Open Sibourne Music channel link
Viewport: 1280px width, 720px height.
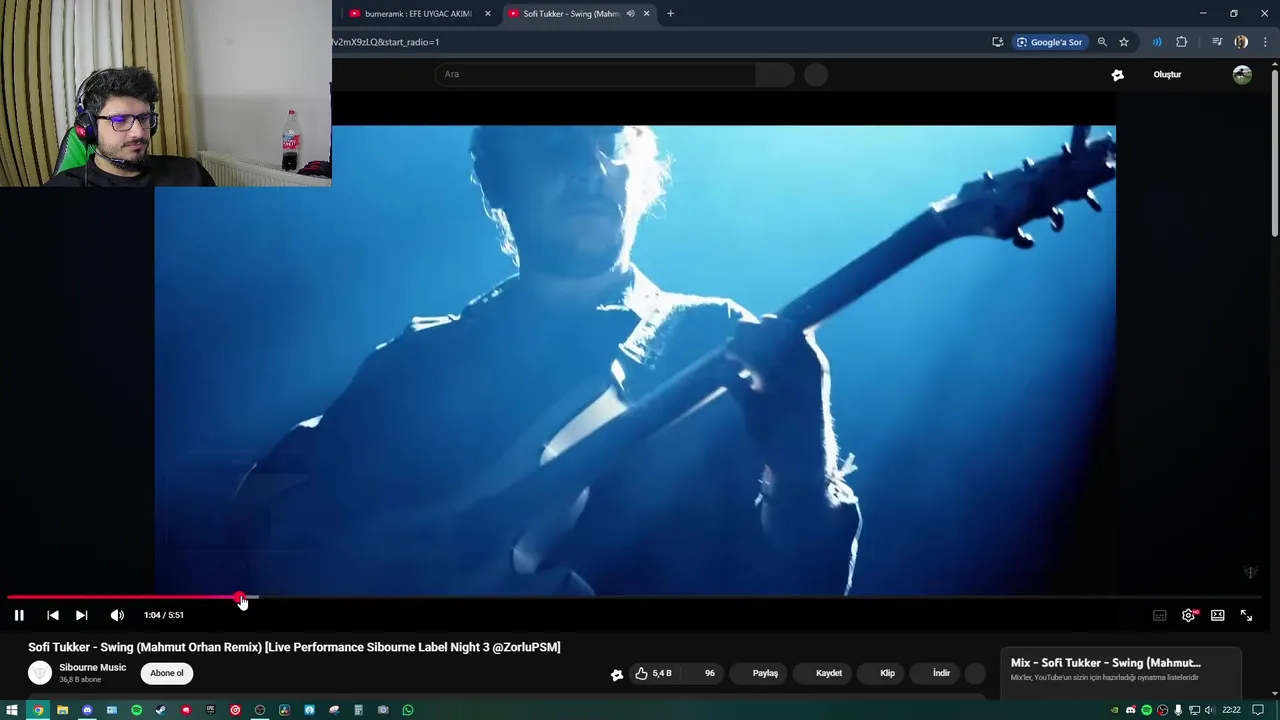click(x=92, y=667)
